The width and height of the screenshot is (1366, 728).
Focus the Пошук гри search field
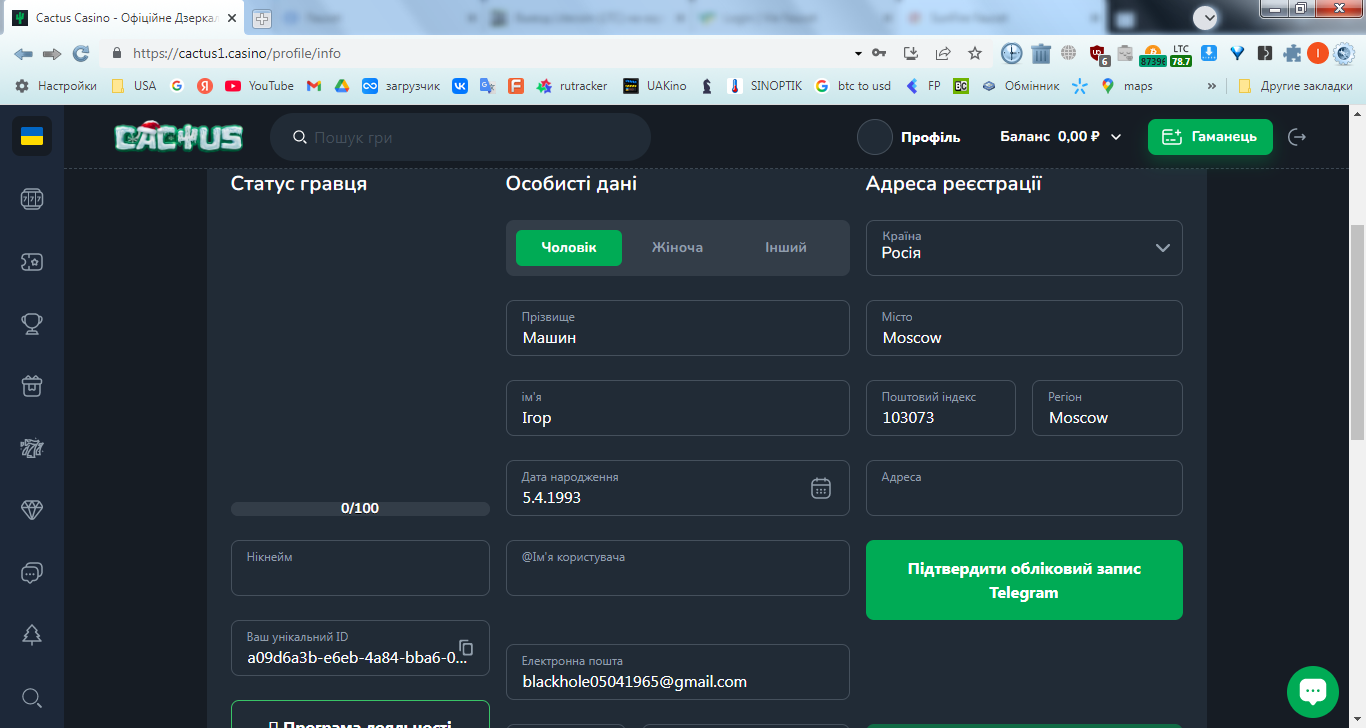point(461,137)
